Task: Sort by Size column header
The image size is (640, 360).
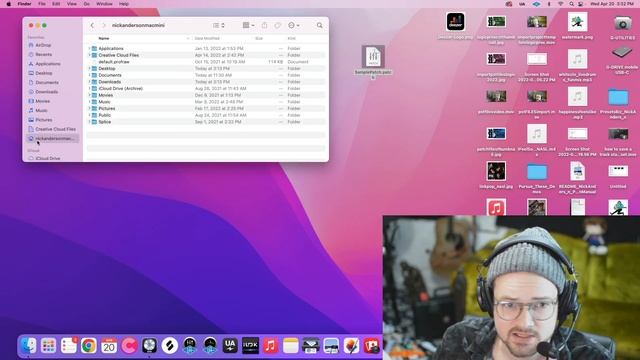Action: tap(259, 38)
